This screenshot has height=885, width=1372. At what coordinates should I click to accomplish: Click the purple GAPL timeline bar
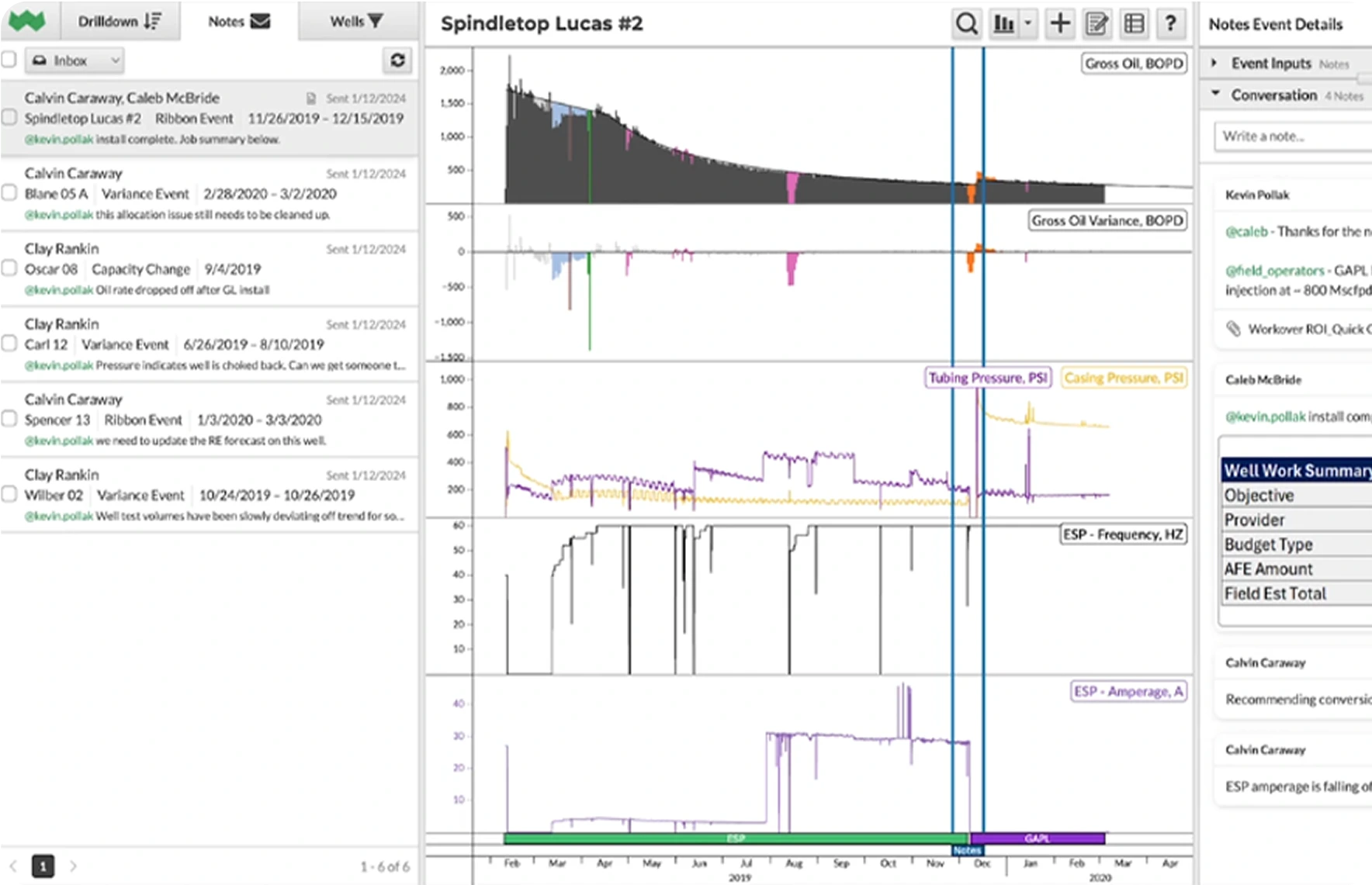tap(1037, 838)
